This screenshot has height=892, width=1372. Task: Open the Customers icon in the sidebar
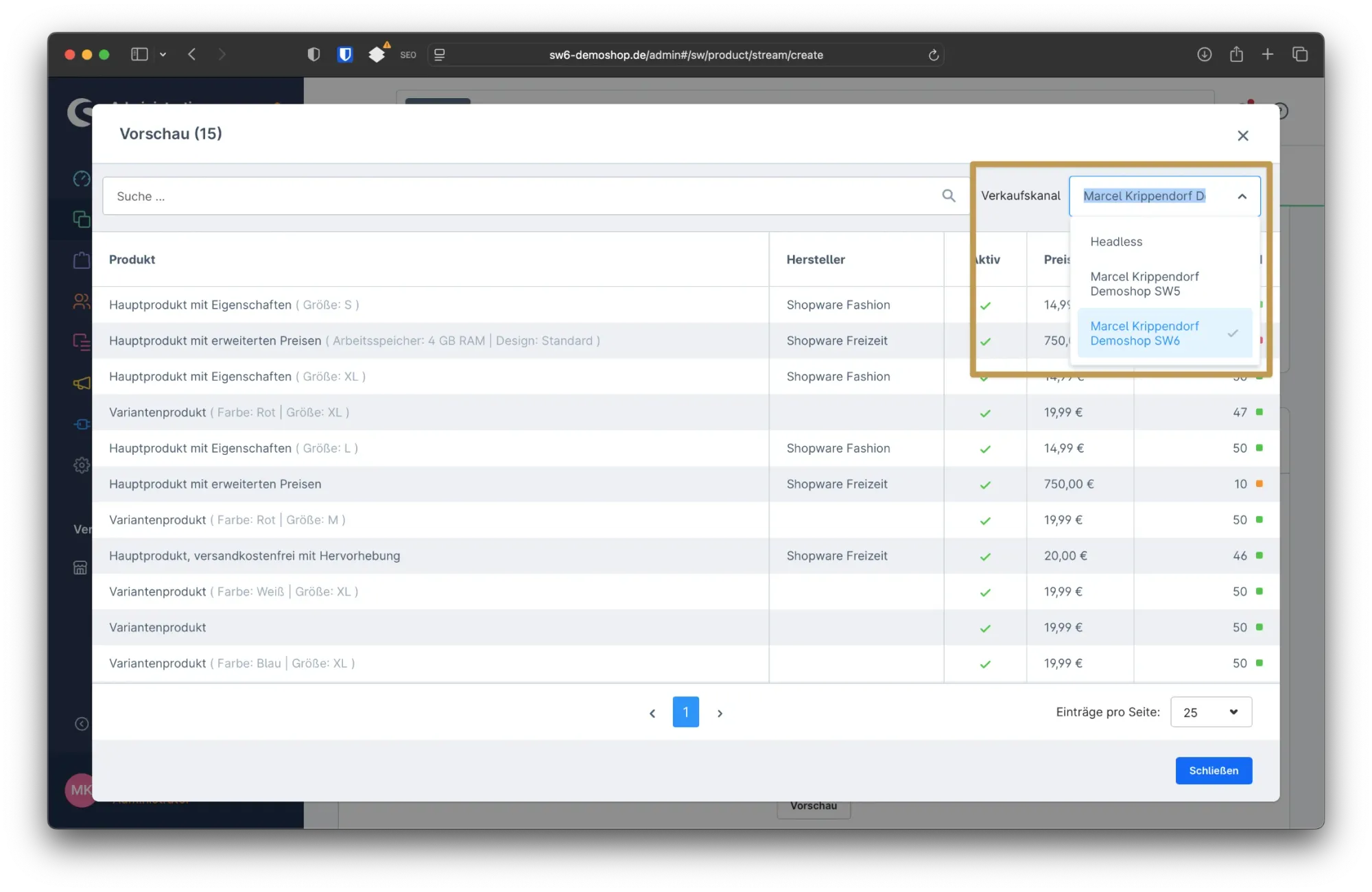click(x=81, y=302)
